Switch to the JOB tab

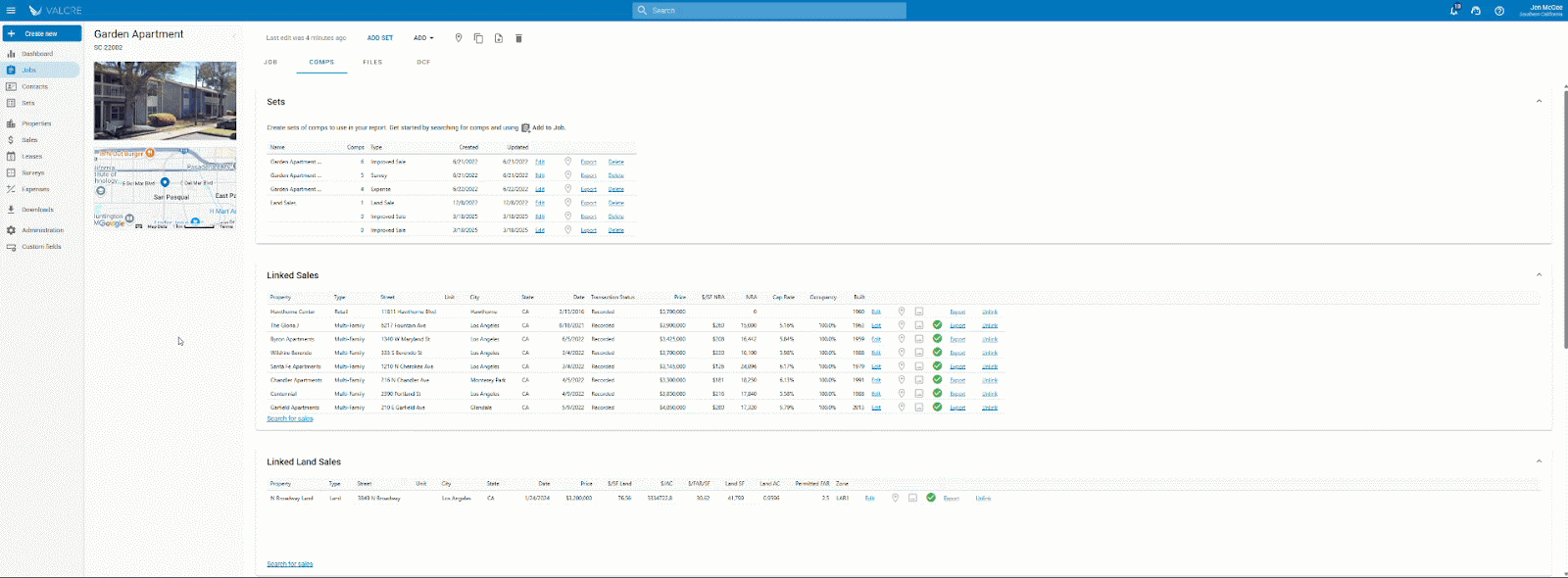(270, 62)
